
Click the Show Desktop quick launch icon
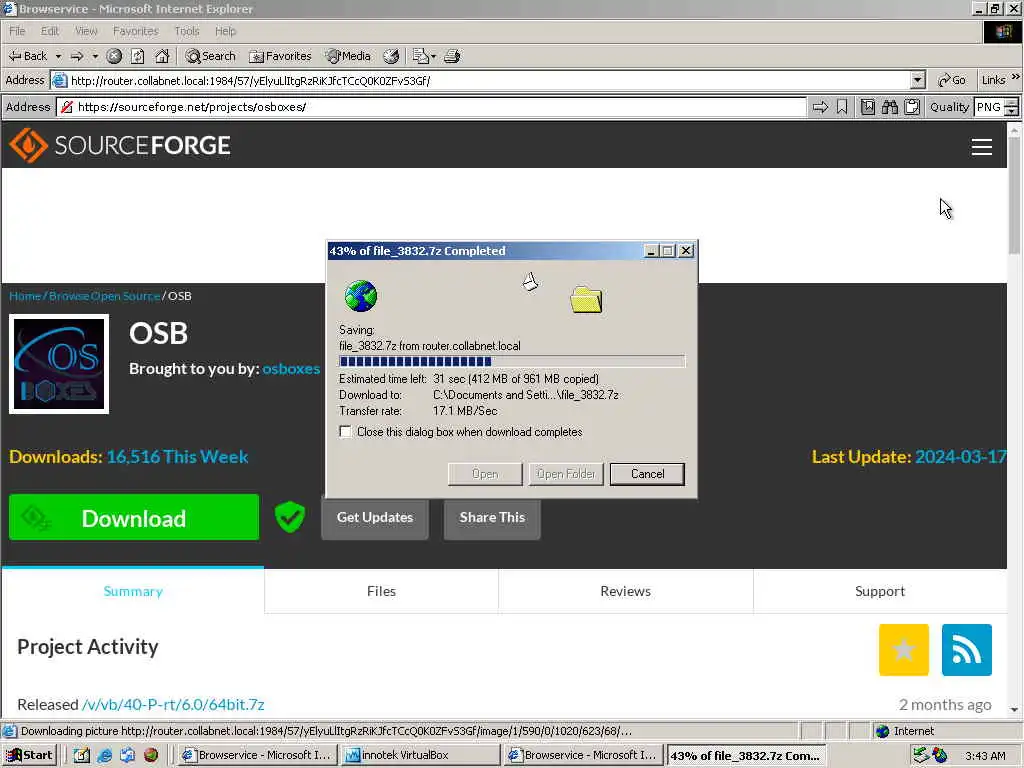(82, 755)
